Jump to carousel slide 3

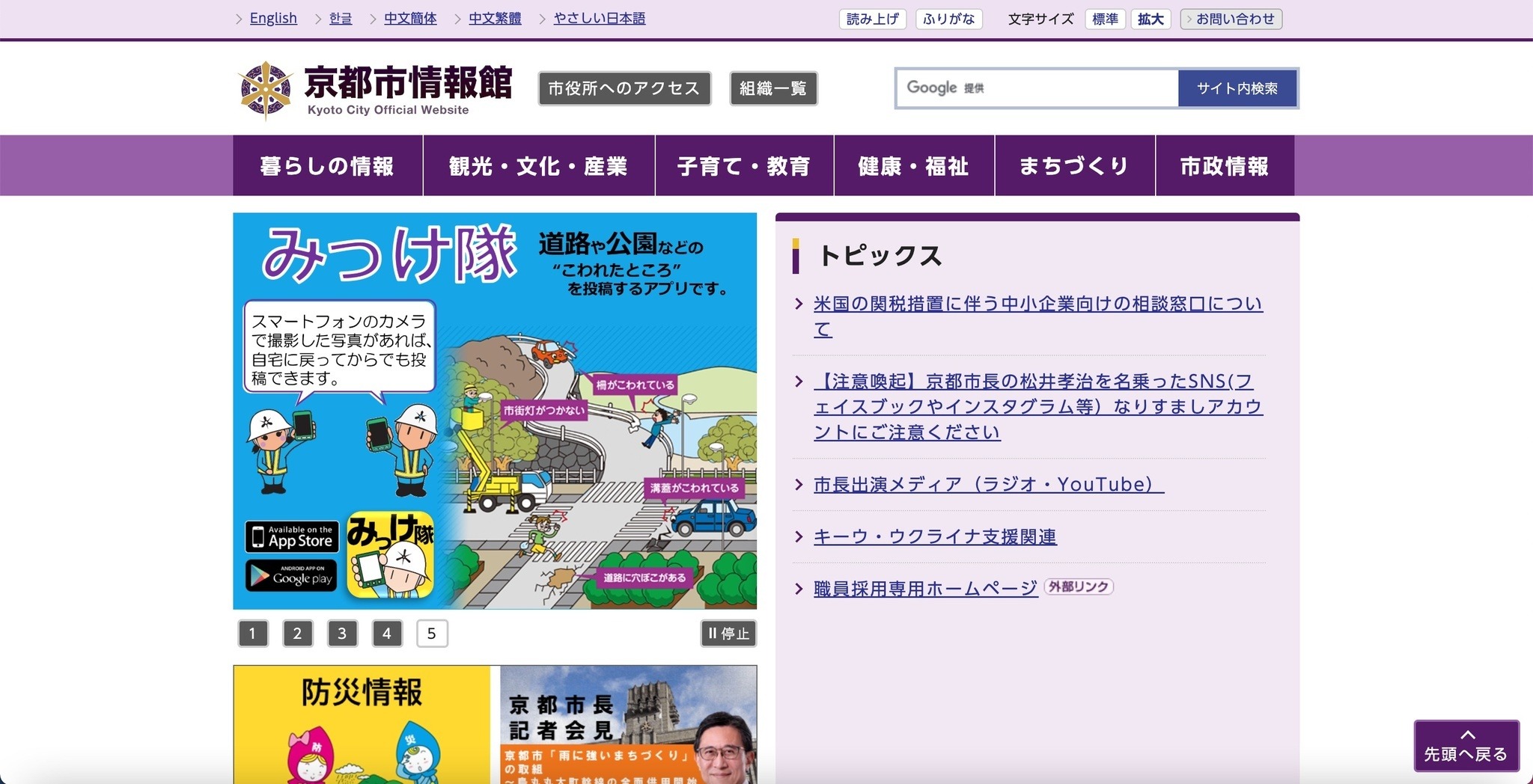(343, 633)
